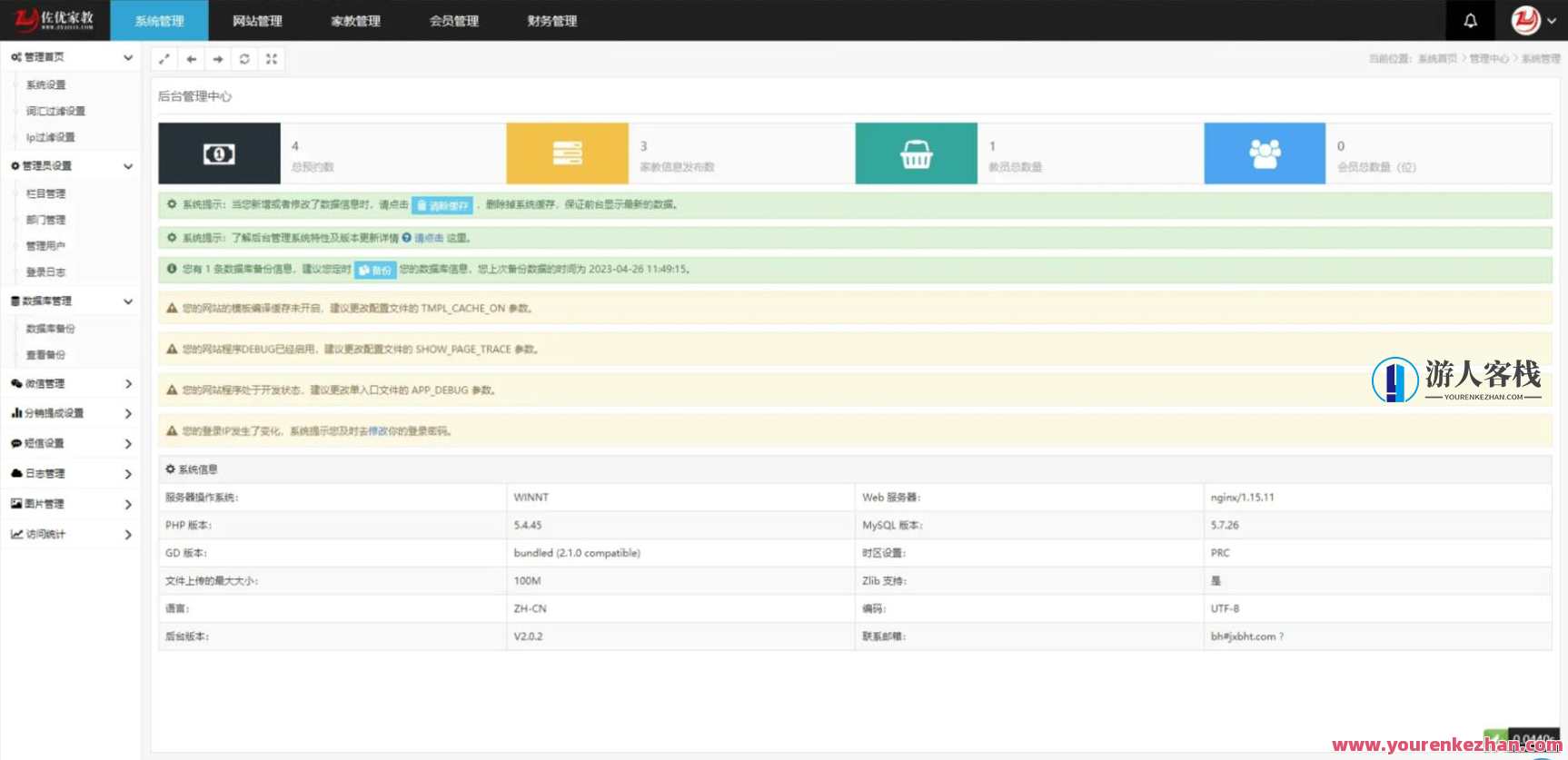
Task: Click the 后台管理中心 heading
Action: click(x=194, y=96)
